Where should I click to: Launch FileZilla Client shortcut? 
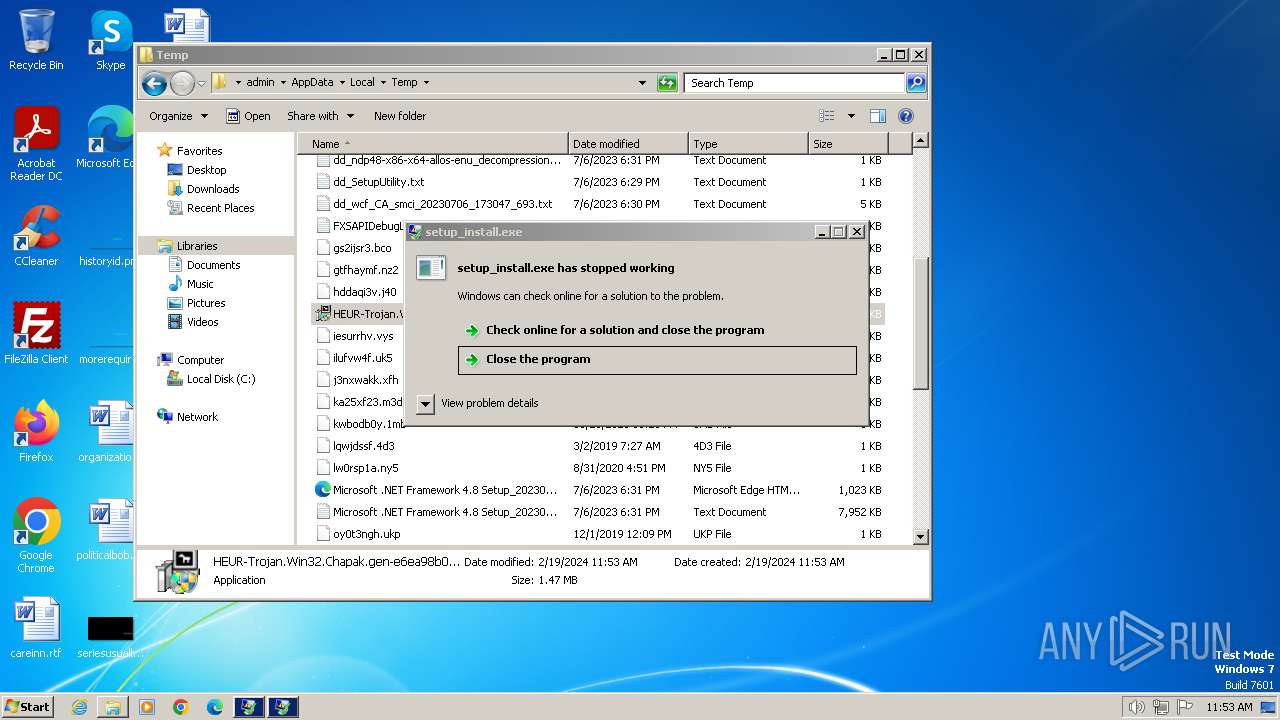(x=36, y=334)
